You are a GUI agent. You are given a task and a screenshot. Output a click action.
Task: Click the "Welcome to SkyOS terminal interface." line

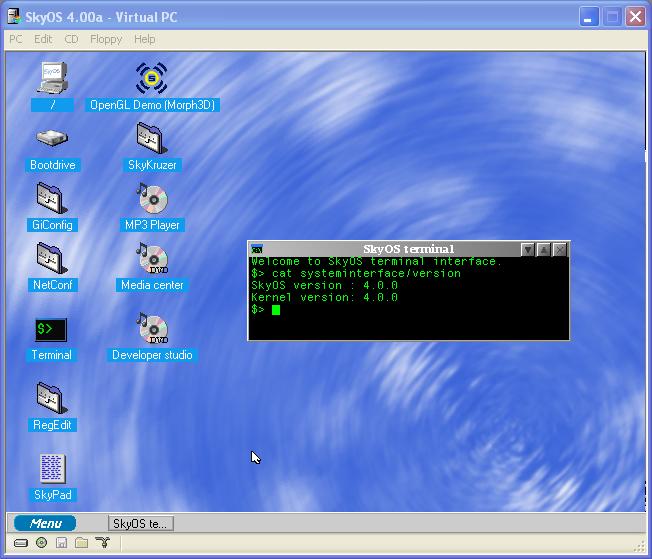click(x=376, y=261)
